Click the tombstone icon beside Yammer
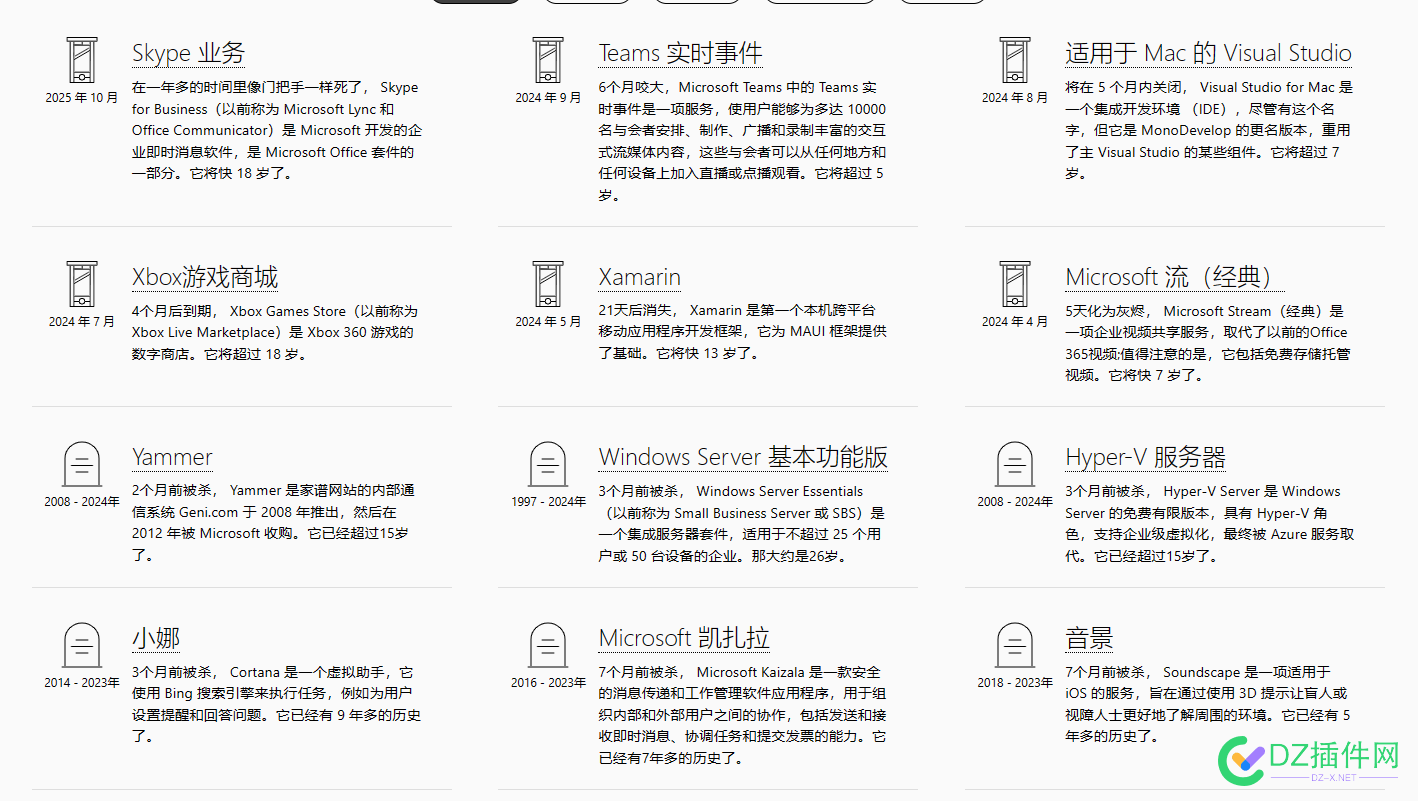The height and width of the screenshot is (801, 1418). point(82,465)
